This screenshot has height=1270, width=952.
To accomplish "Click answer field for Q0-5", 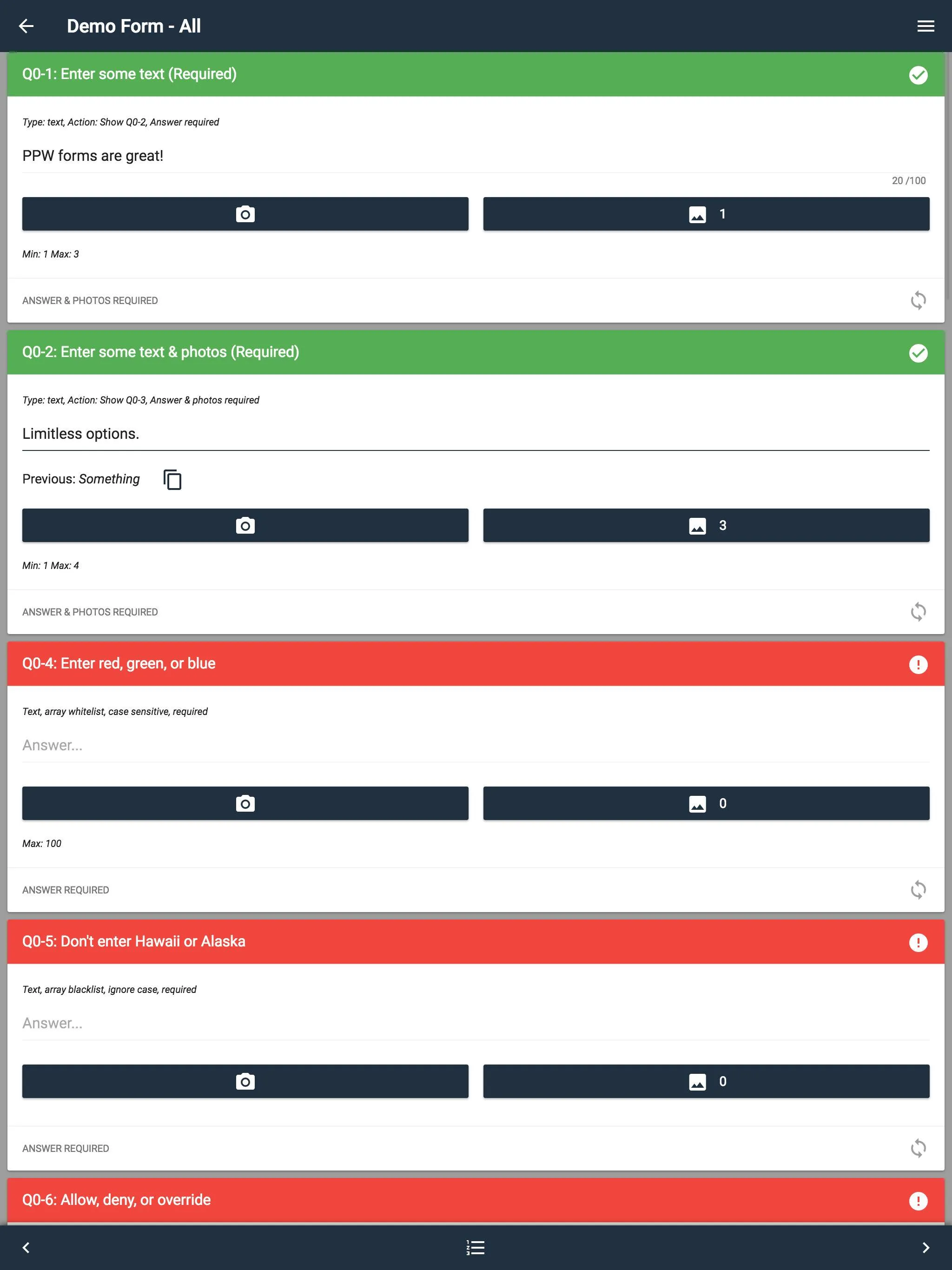I will pos(476,1022).
